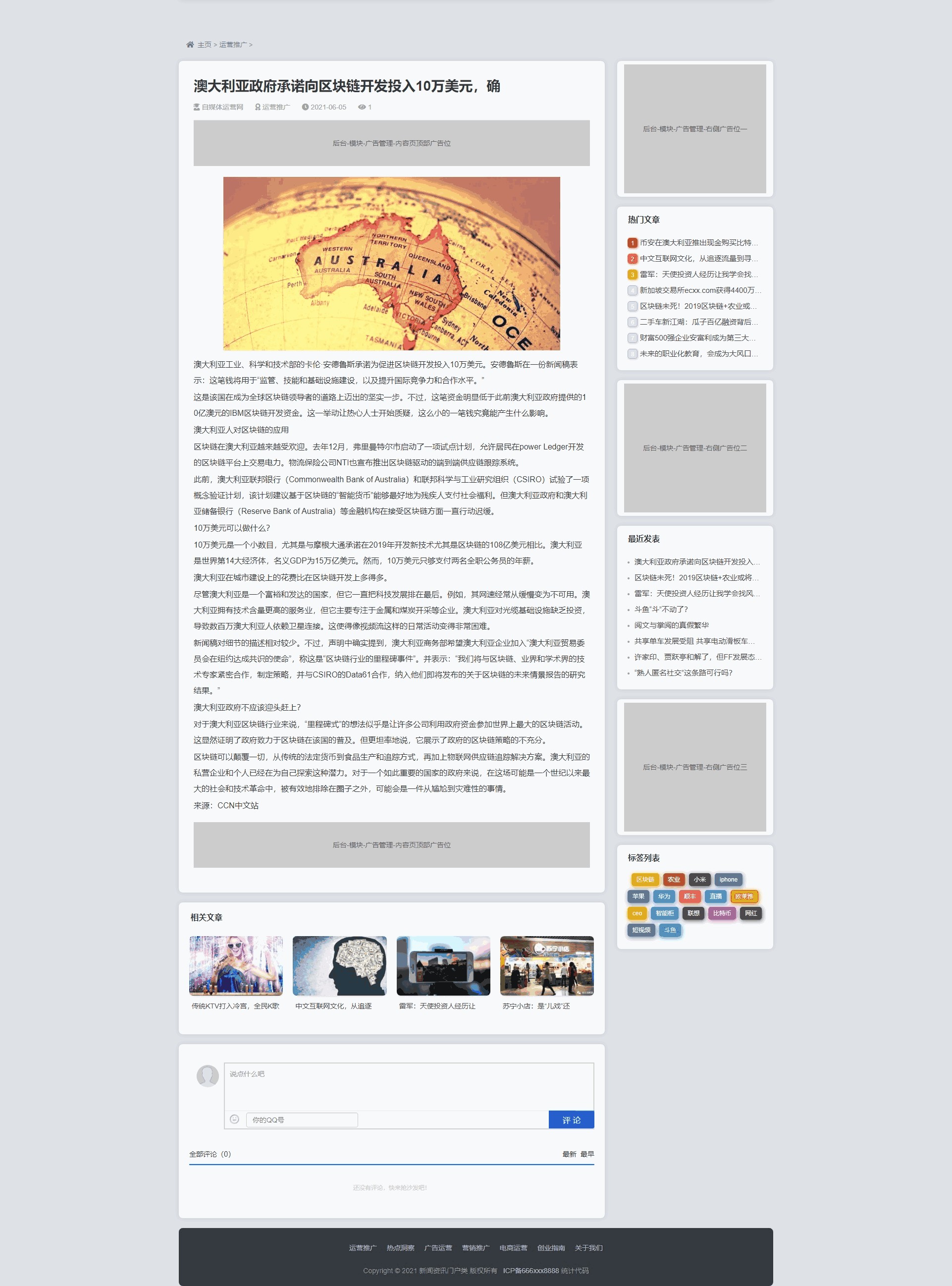The width and height of the screenshot is (952, 1286).
Task: Select the yellow 区块链 tag
Action: [645, 880]
